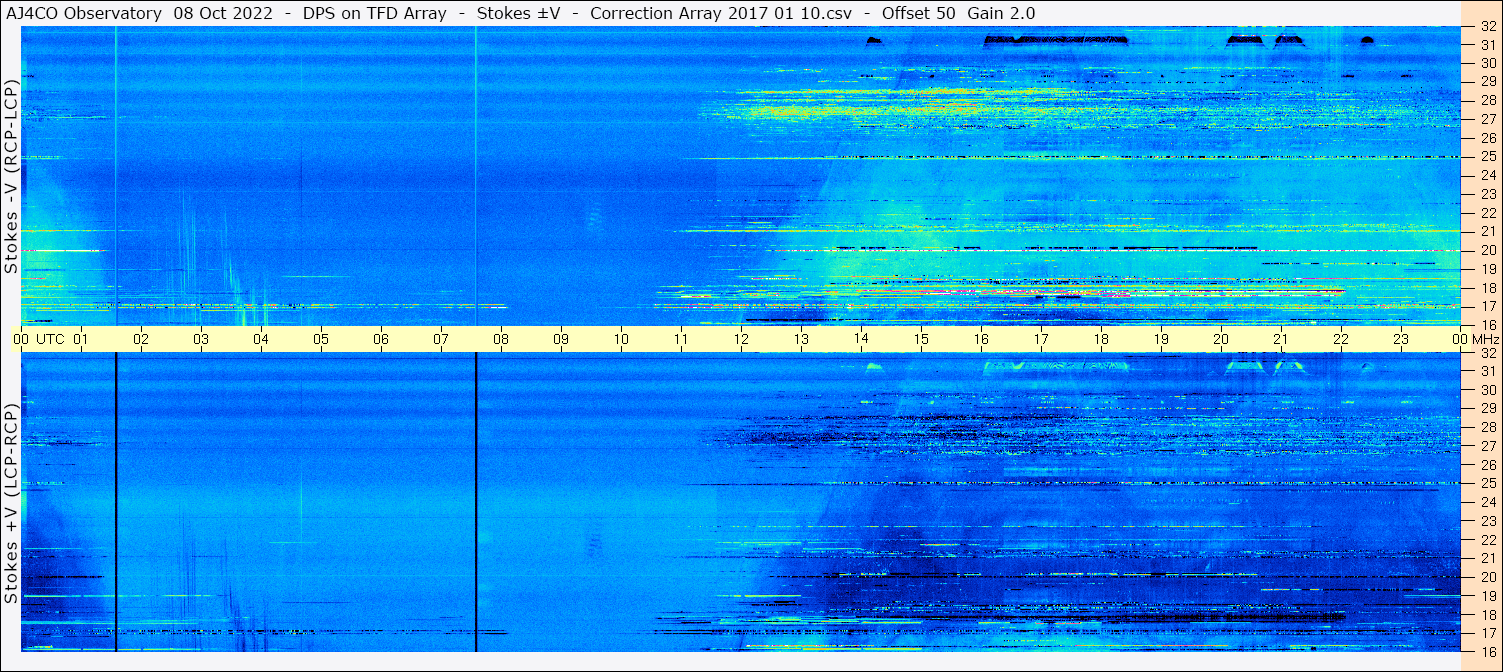Click the 20 MHz tick label of the Stokes -V panel
This screenshot has width=1503, height=672.
tap(1487, 250)
